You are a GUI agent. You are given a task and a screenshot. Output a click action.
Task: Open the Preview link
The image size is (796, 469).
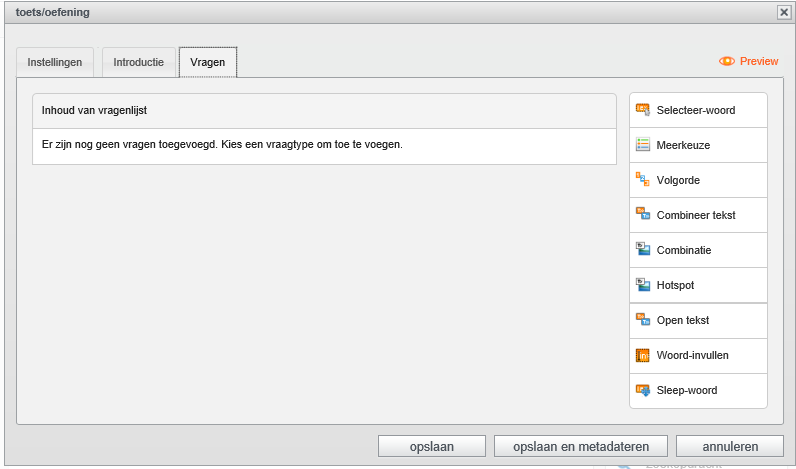point(759,62)
